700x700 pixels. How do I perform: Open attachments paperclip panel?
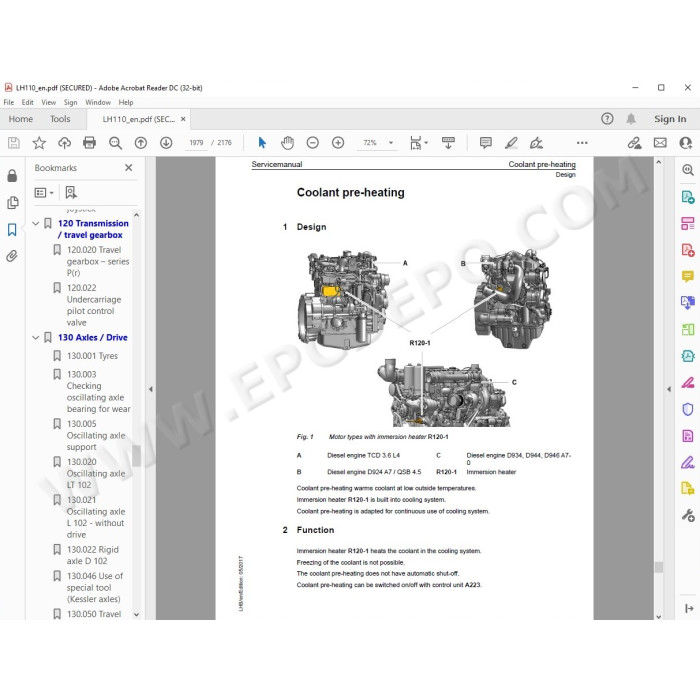tap(12, 256)
